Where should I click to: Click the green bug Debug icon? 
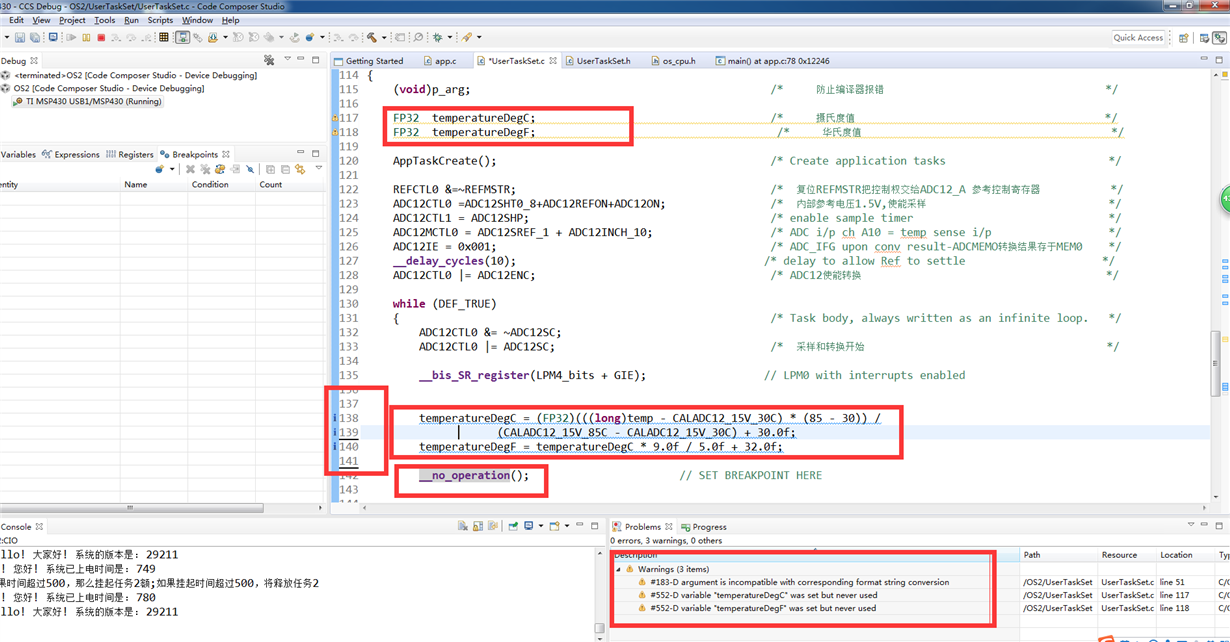(x=437, y=37)
